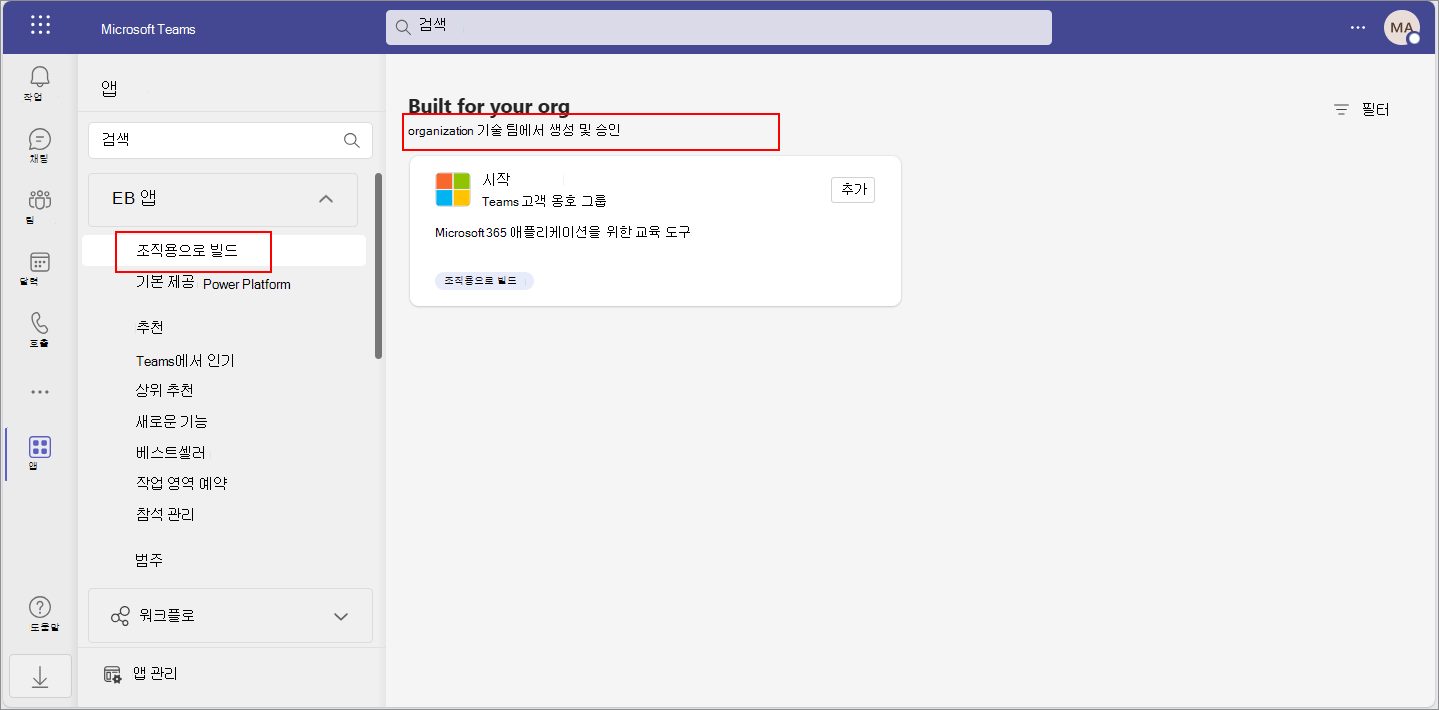This screenshot has width=1439, height=710.
Task: Open Teams에서 인기 category
Action: click(x=185, y=360)
